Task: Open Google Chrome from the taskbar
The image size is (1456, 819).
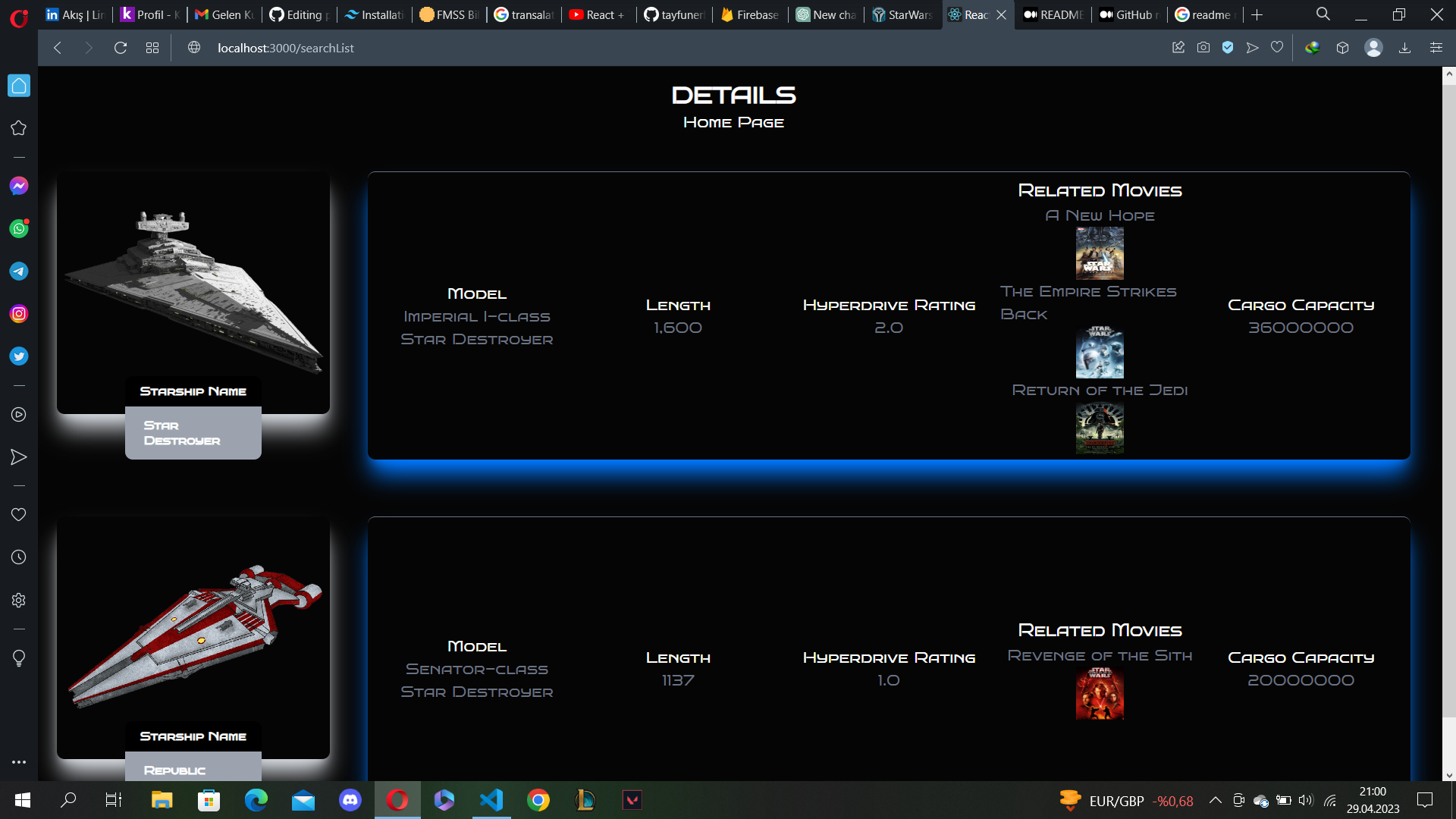Action: [538, 800]
